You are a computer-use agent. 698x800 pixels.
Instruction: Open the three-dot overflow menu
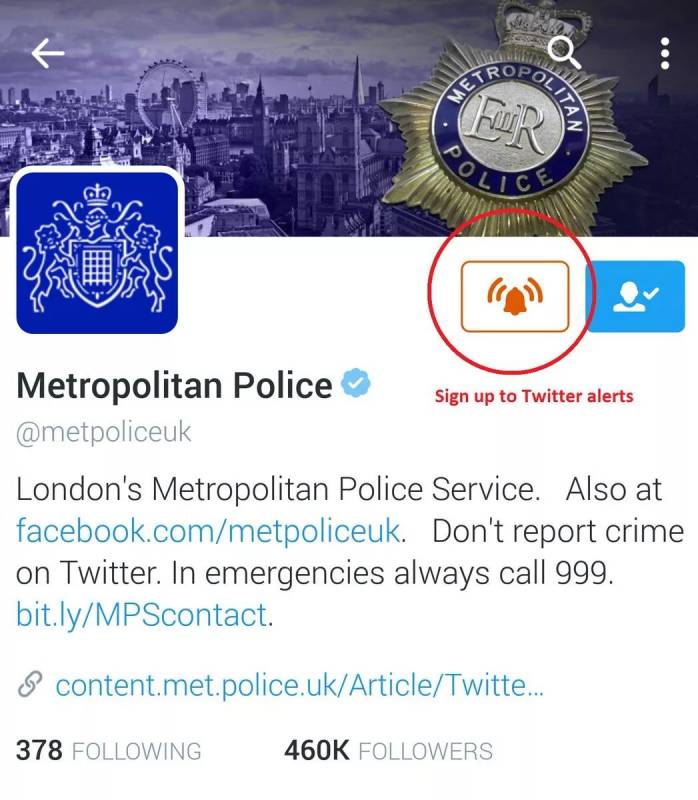(x=665, y=53)
